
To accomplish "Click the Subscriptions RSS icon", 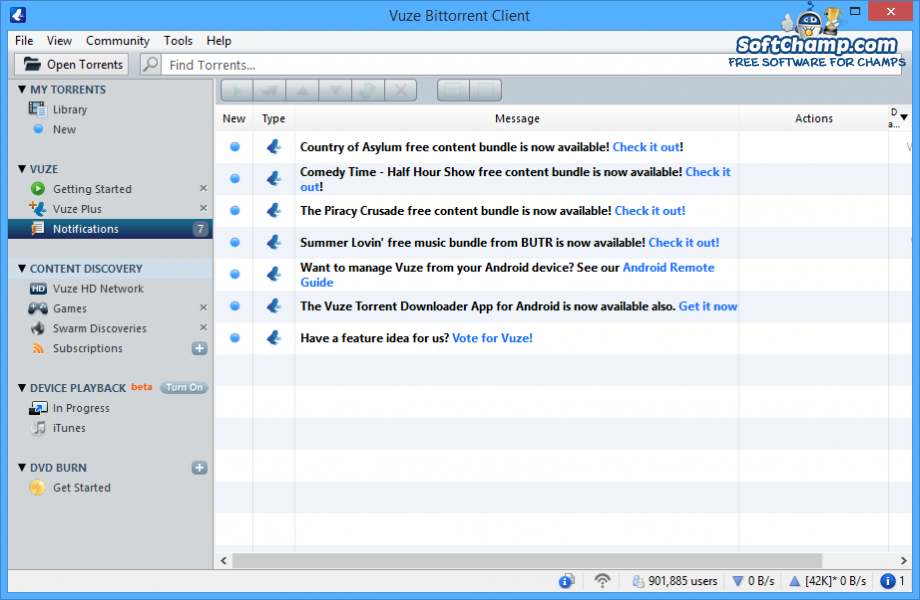I will click(x=38, y=348).
